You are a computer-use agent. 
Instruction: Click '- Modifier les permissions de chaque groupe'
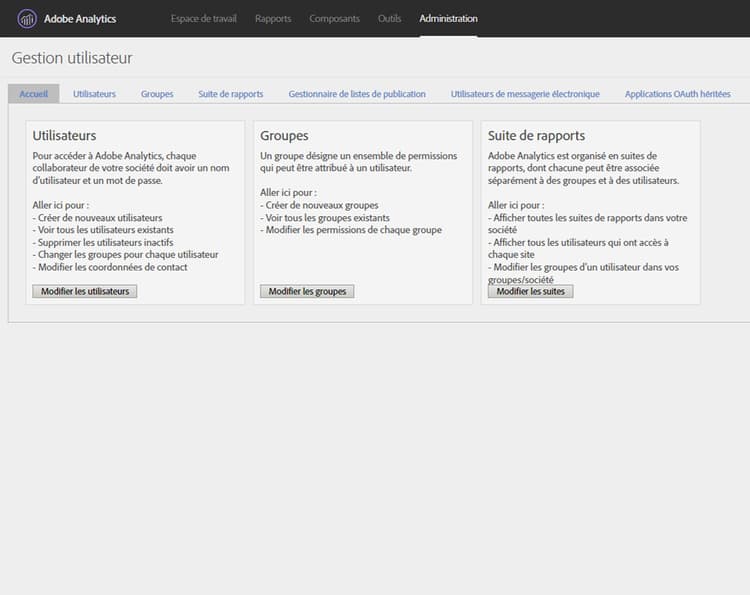point(351,230)
